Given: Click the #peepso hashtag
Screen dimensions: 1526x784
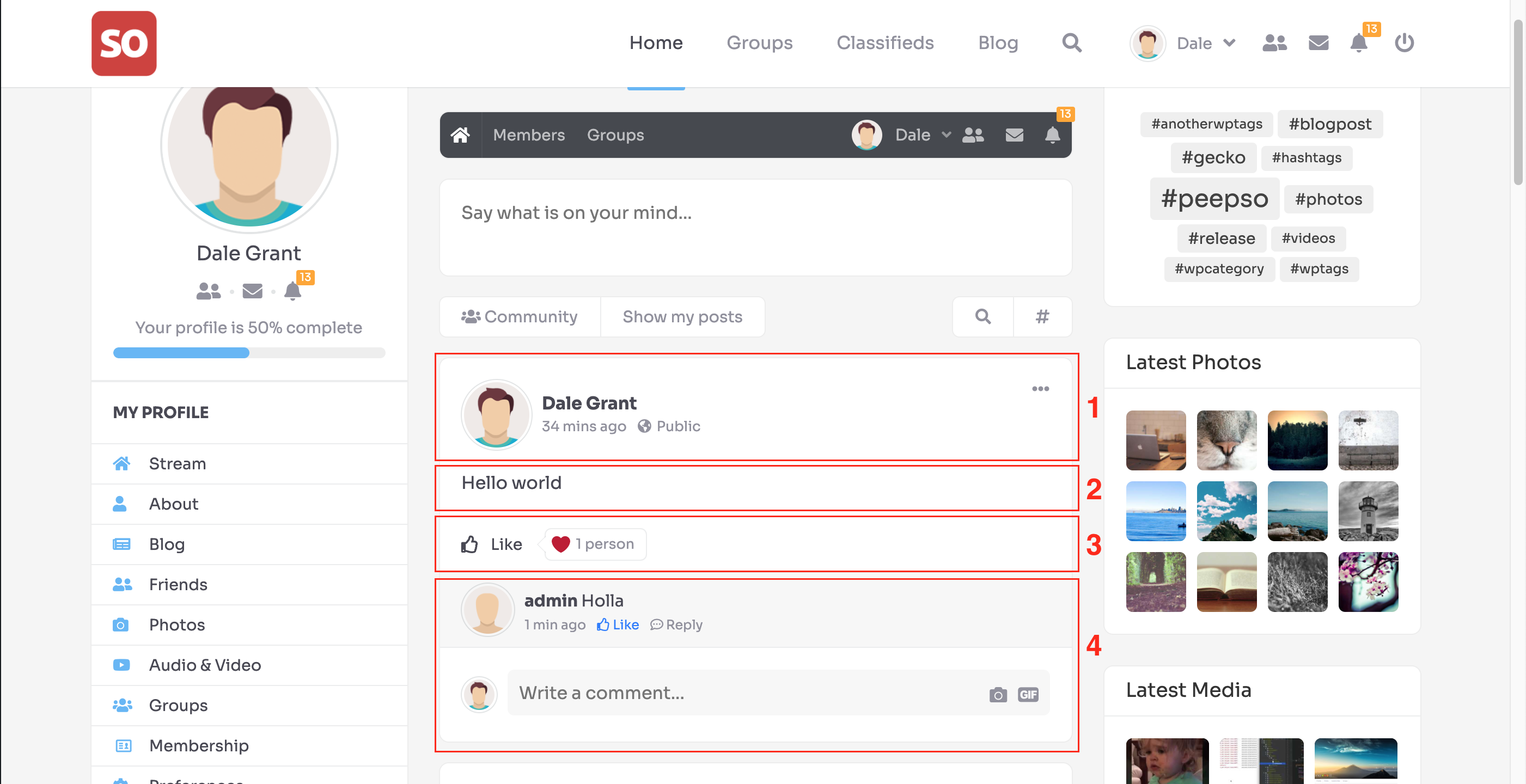Looking at the screenshot, I should click(1214, 198).
